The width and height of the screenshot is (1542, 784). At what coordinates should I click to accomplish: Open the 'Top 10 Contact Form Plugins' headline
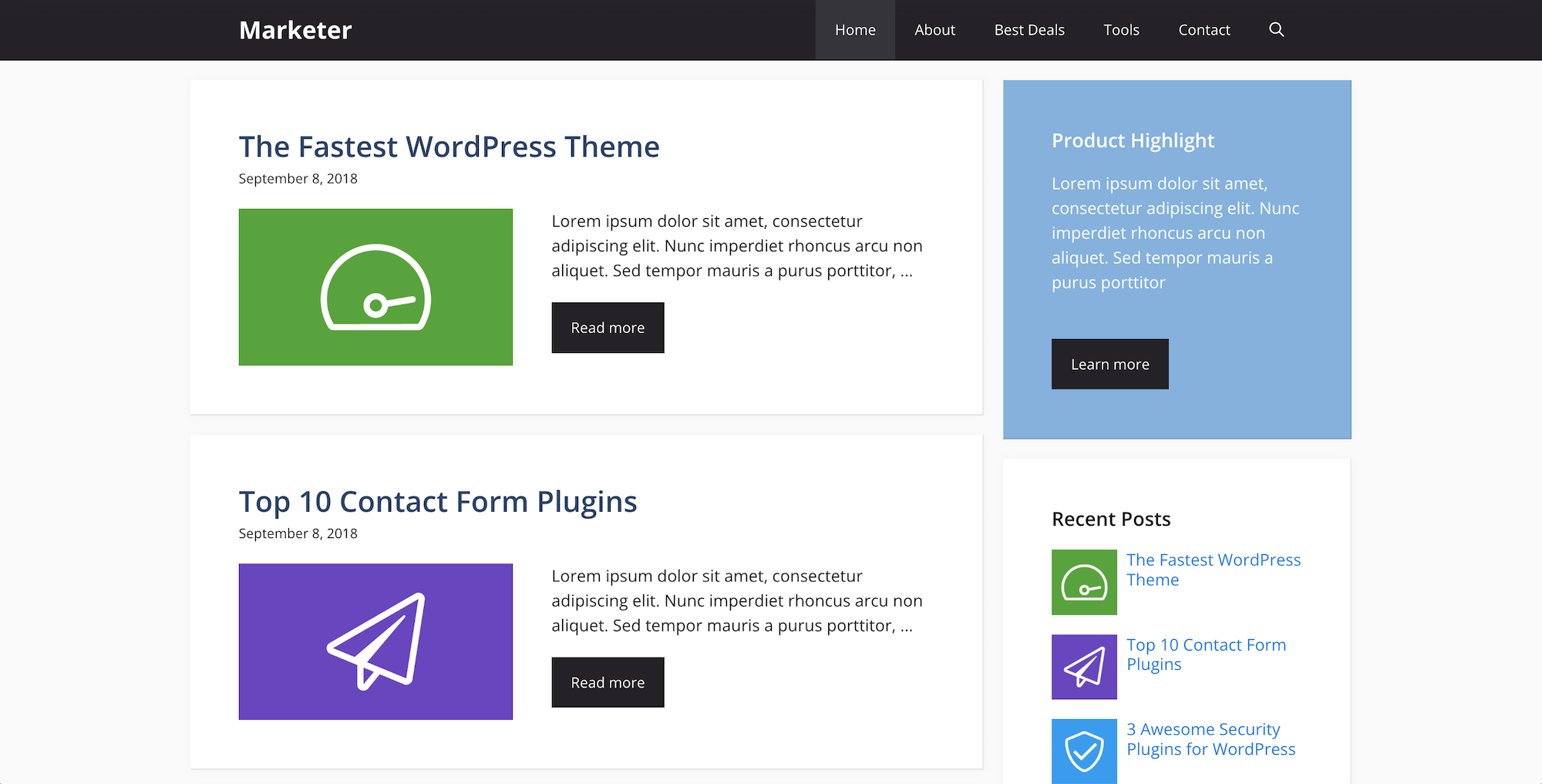click(x=437, y=502)
